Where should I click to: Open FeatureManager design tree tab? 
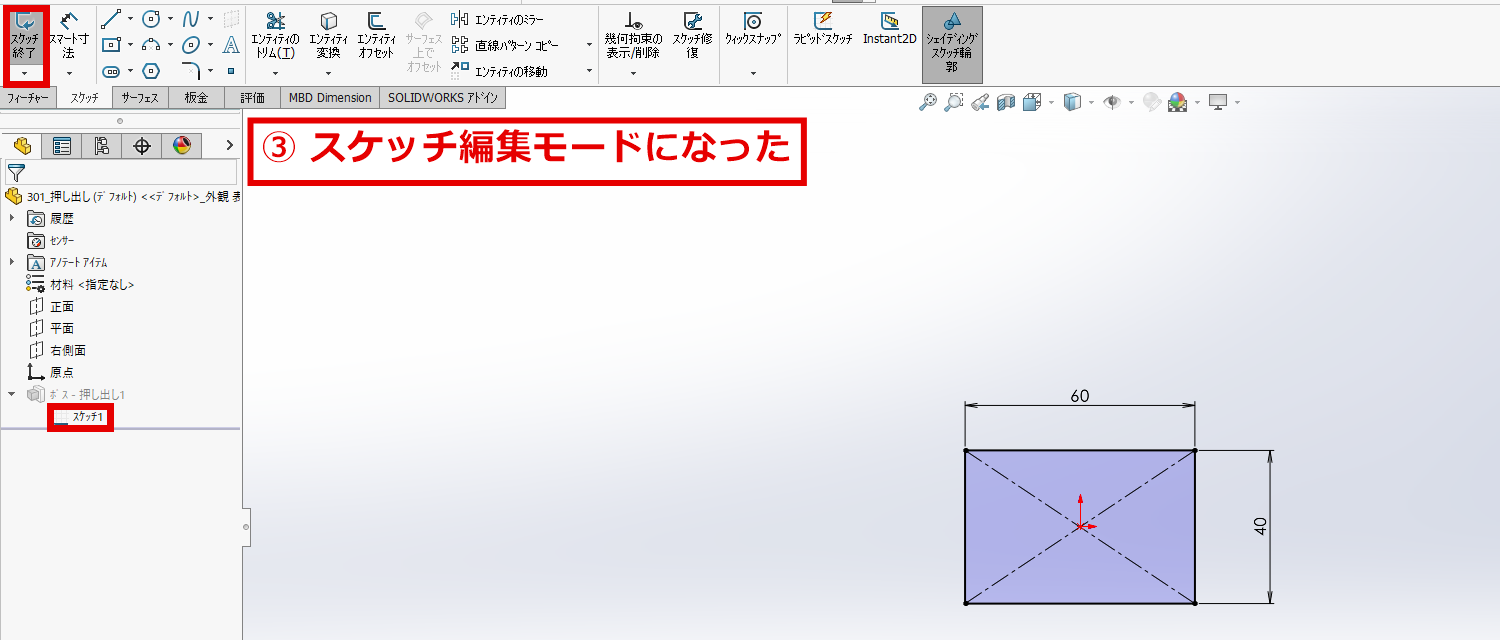coord(22,146)
